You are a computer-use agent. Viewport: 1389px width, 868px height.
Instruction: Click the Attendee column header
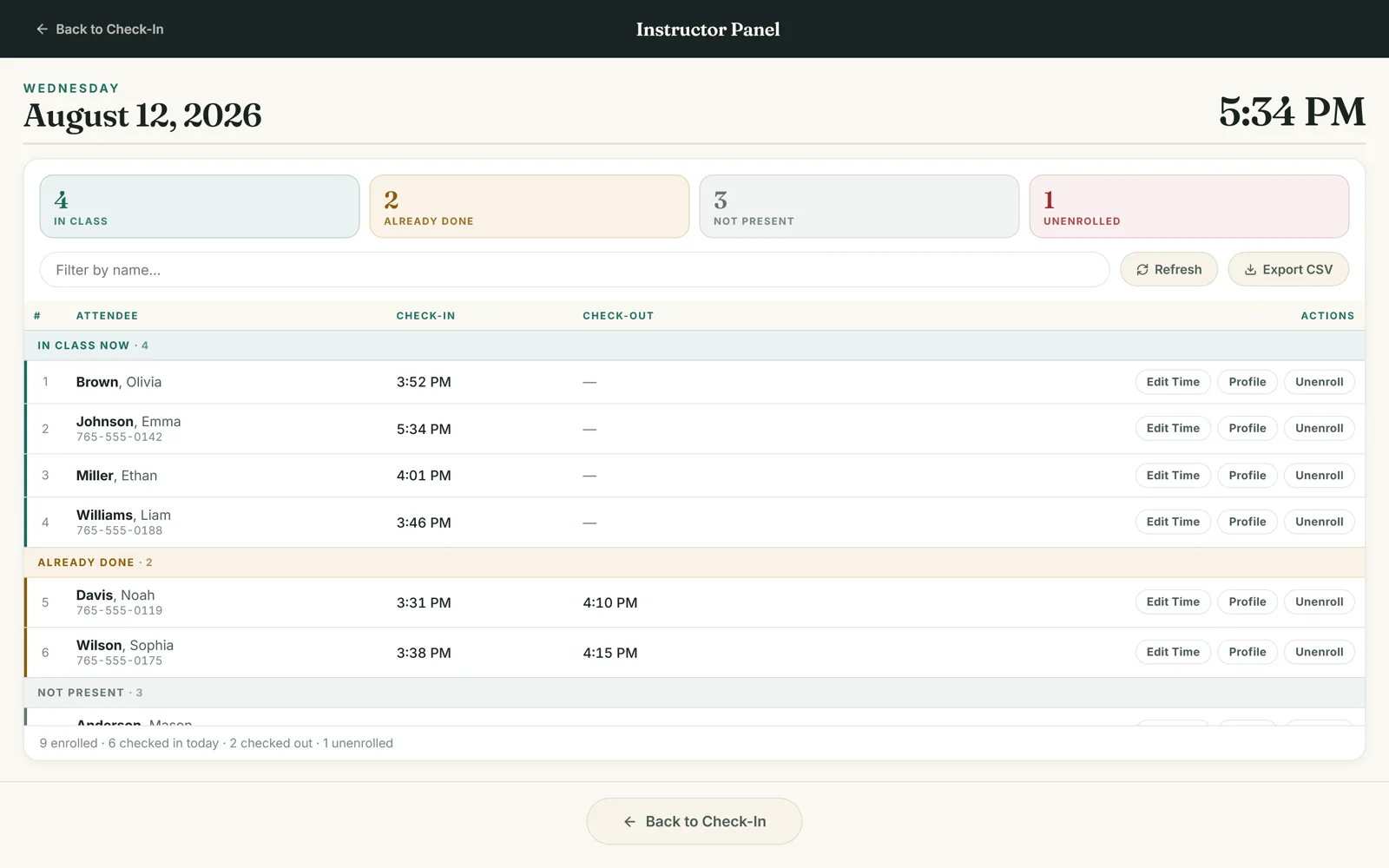107,316
